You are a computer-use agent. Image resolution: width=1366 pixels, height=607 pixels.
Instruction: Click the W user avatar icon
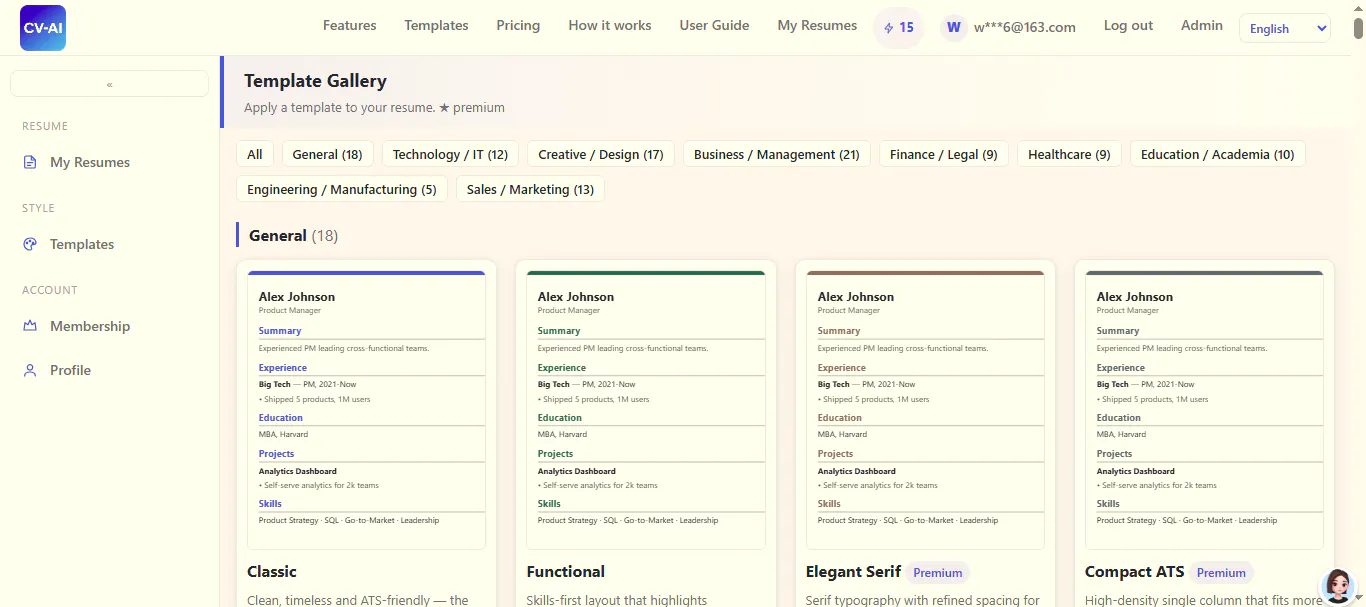pyautogui.click(x=953, y=28)
